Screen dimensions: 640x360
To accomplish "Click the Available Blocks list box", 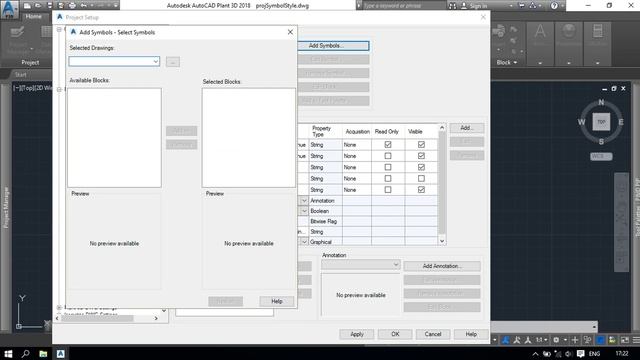I will pos(114,138).
